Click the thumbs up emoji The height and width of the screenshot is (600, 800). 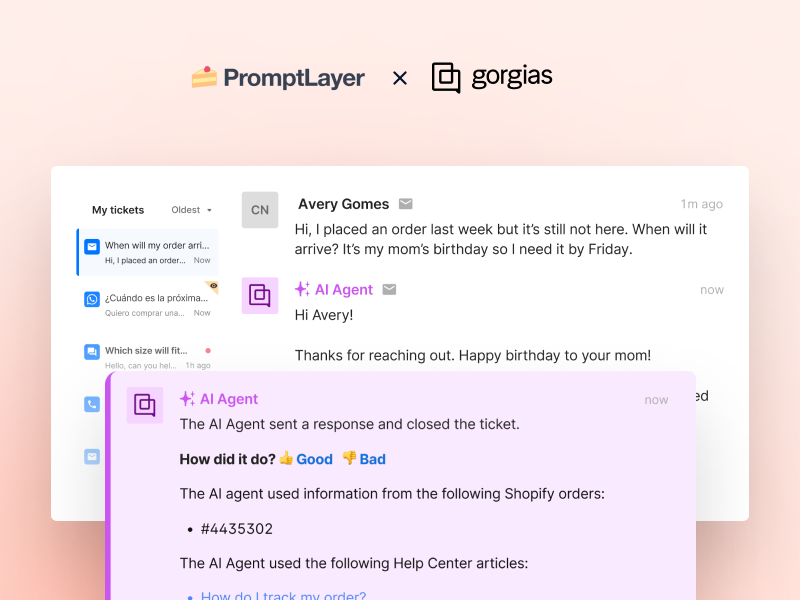tap(286, 458)
